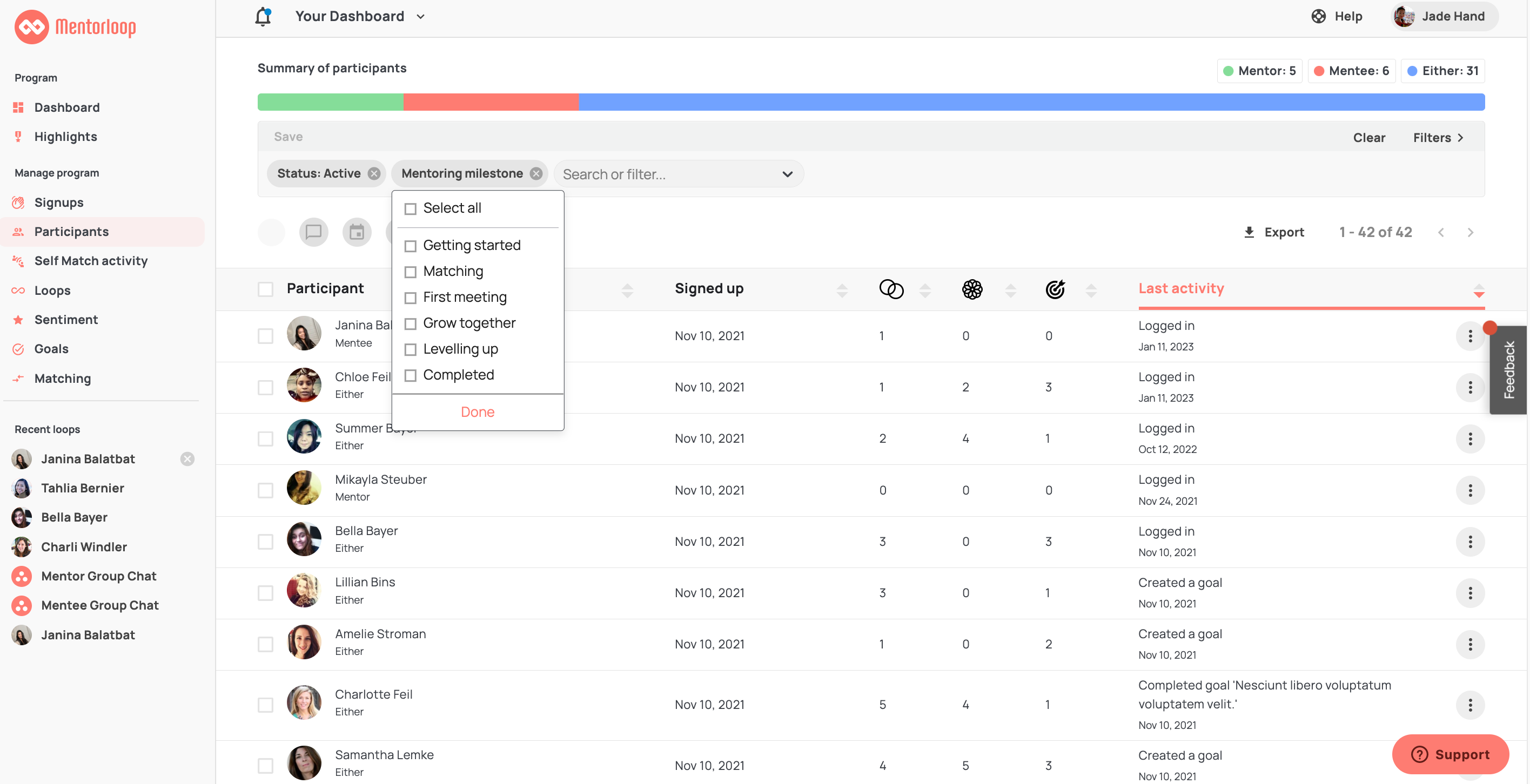Image resolution: width=1530 pixels, height=784 pixels.
Task: Select the Mikayla Steuber row checkbox
Action: 265,490
